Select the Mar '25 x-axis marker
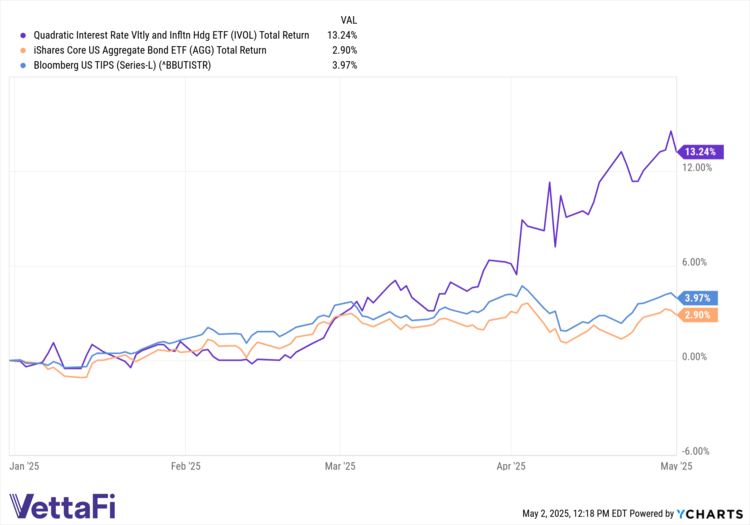Viewport: 750px width, 525px height. [340, 466]
